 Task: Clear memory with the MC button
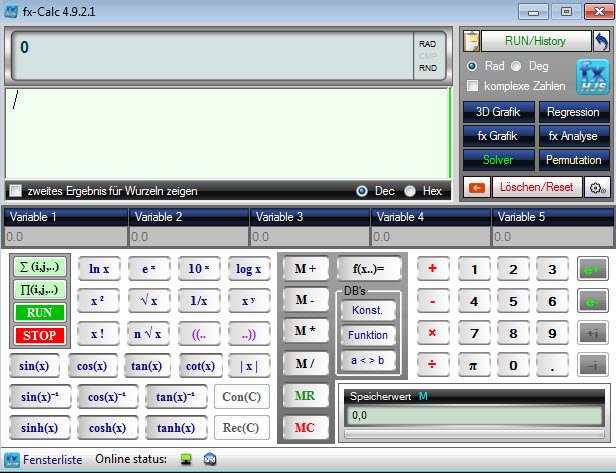tap(305, 427)
